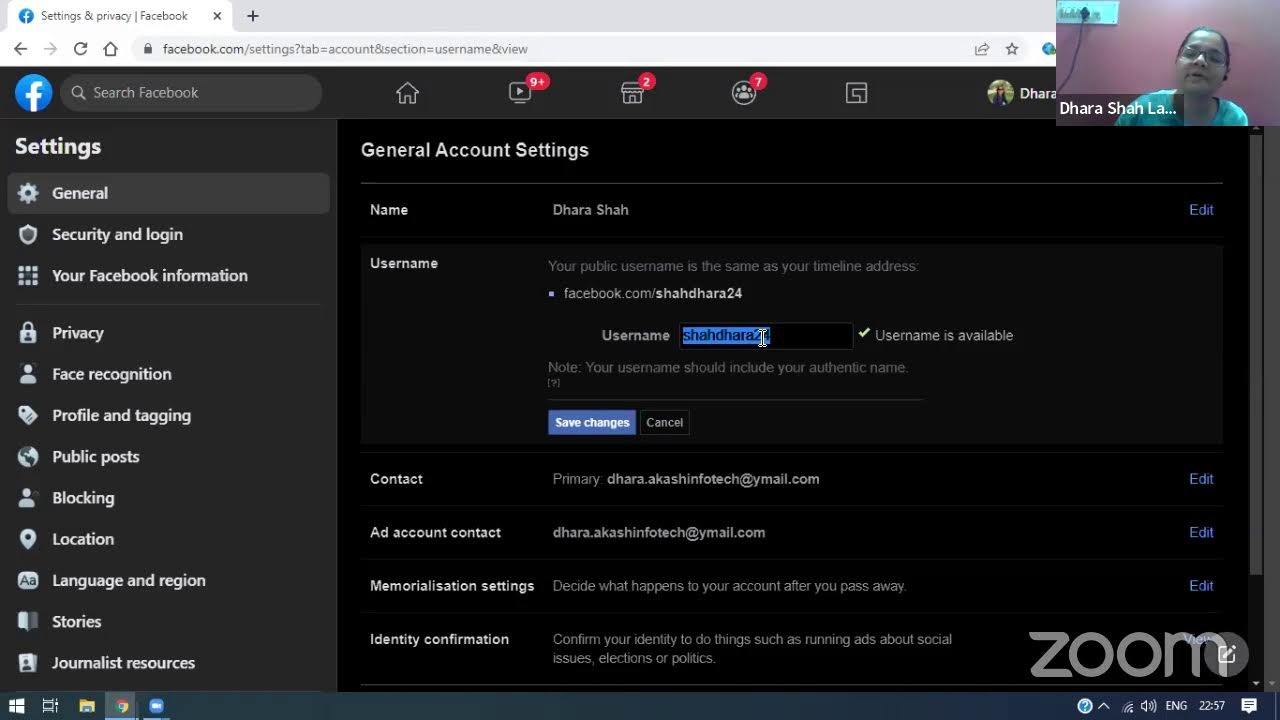Click the Dhara Shah webcam thumbnail
This screenshot has width=1280, height=720.
(1168, 63)
